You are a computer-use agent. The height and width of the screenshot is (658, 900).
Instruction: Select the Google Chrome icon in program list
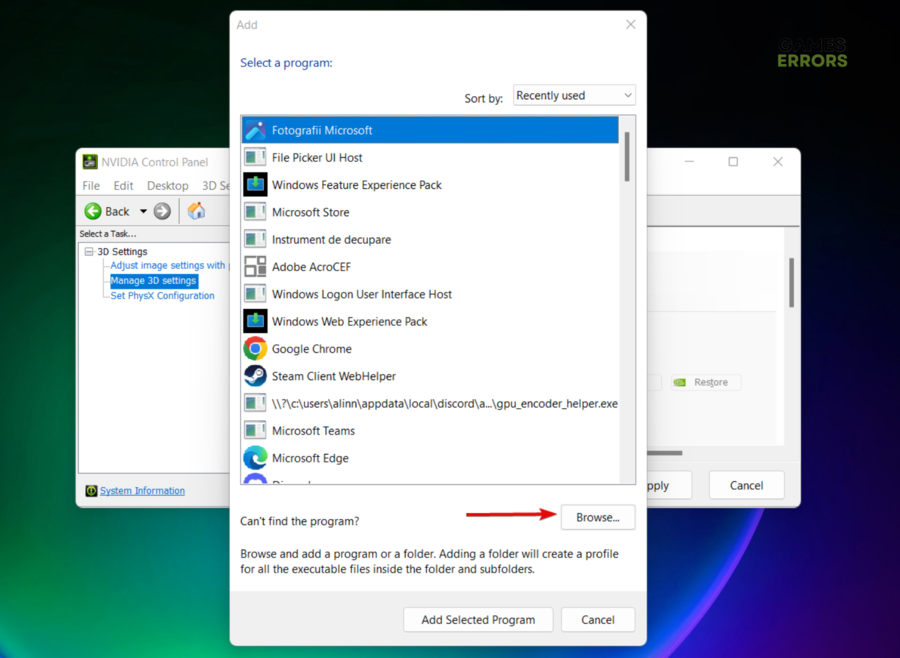point(255,349)
